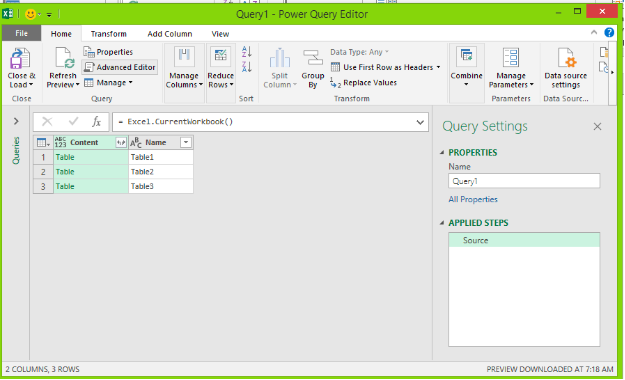The image size is (625, 380).
Task: Switch to the Transform tab
Action: [108, 34]
